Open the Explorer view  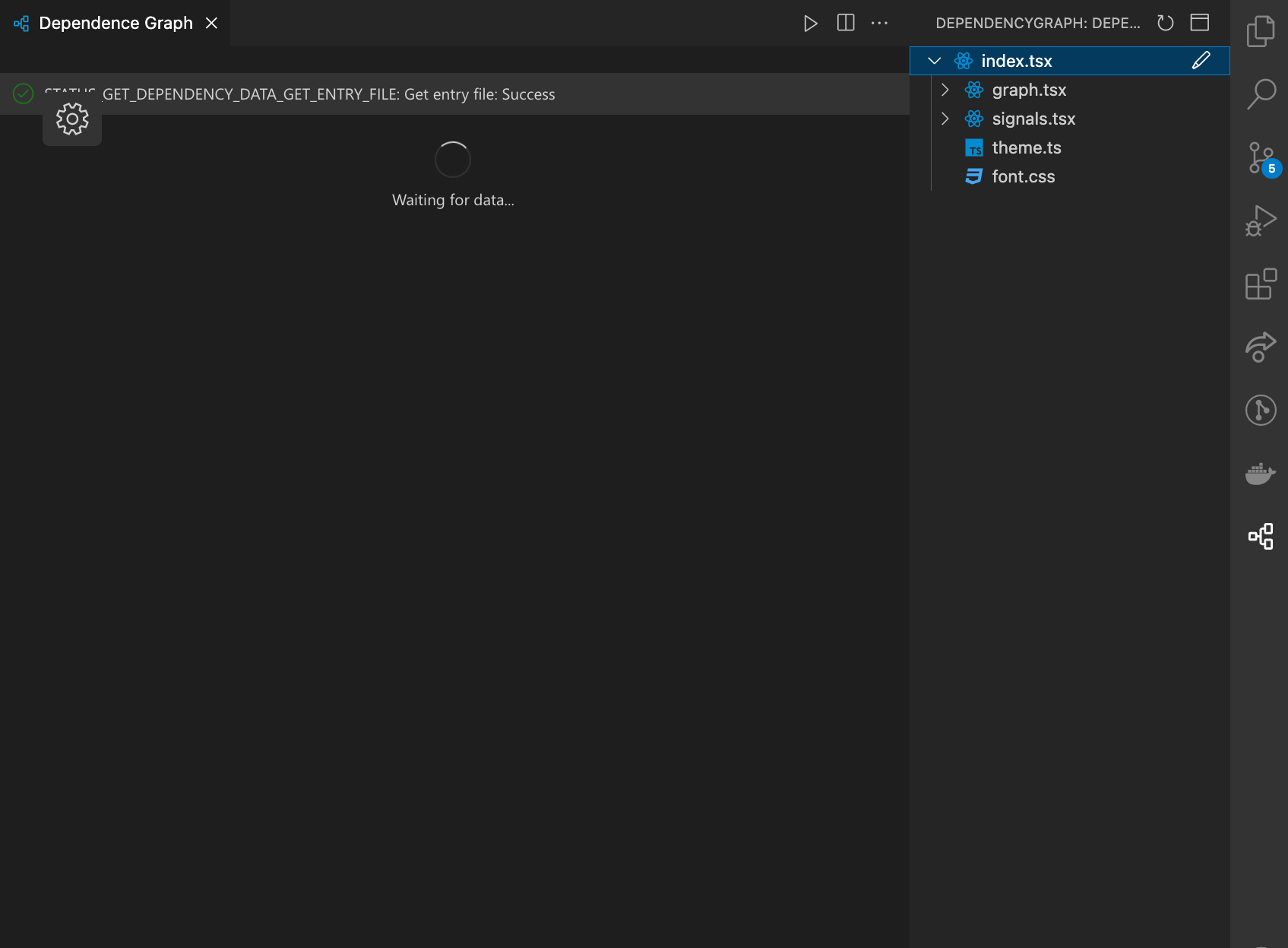coord(1261,30)
